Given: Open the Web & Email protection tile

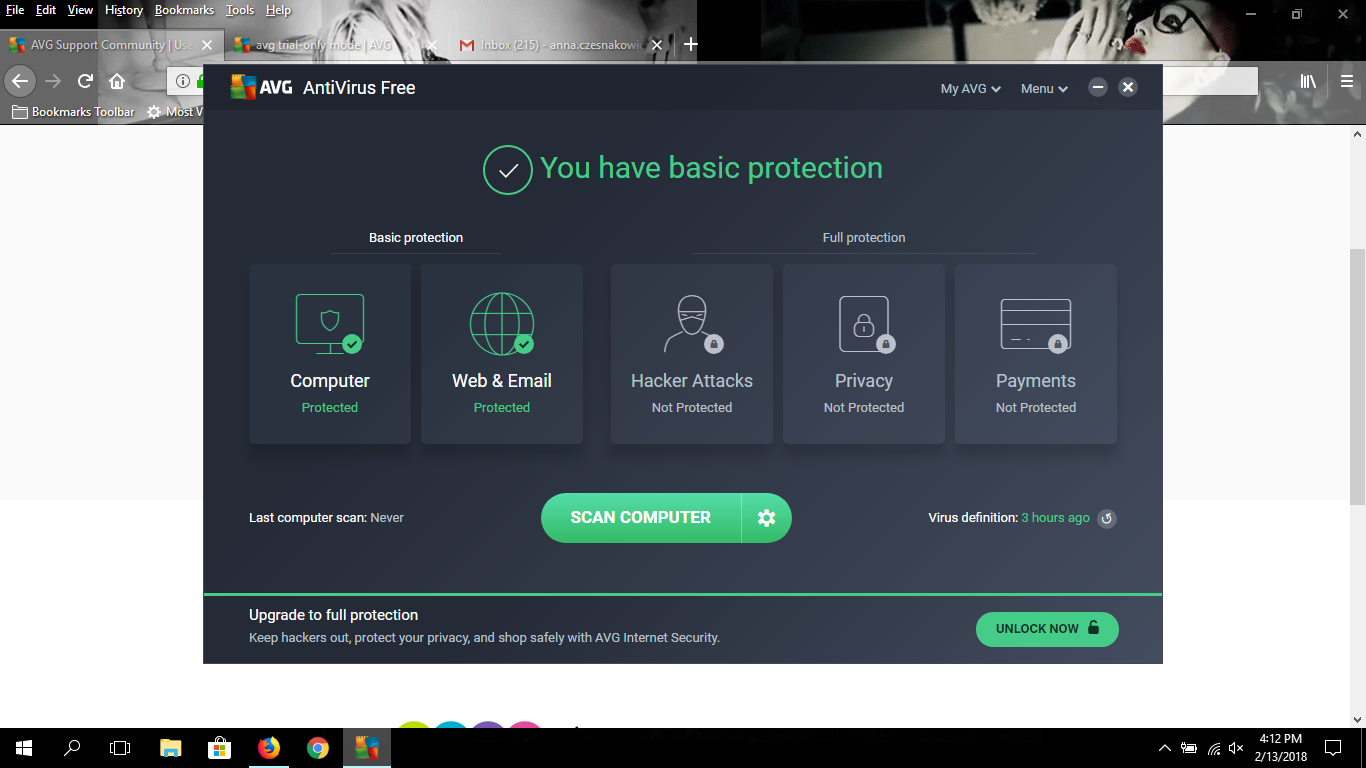Looking at the screenshot, I should 502,353.
